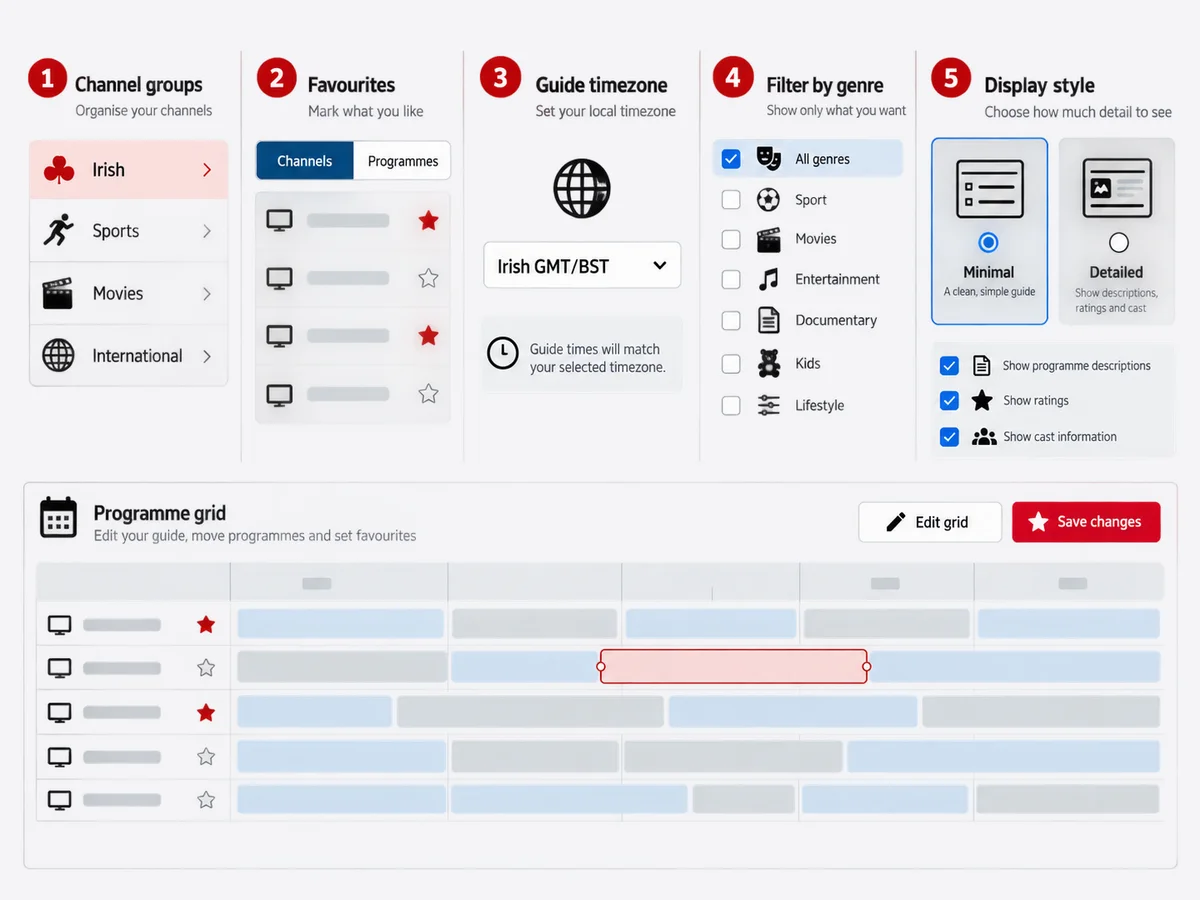Check the Lifestyle genre checkbox

click(731, 405)
